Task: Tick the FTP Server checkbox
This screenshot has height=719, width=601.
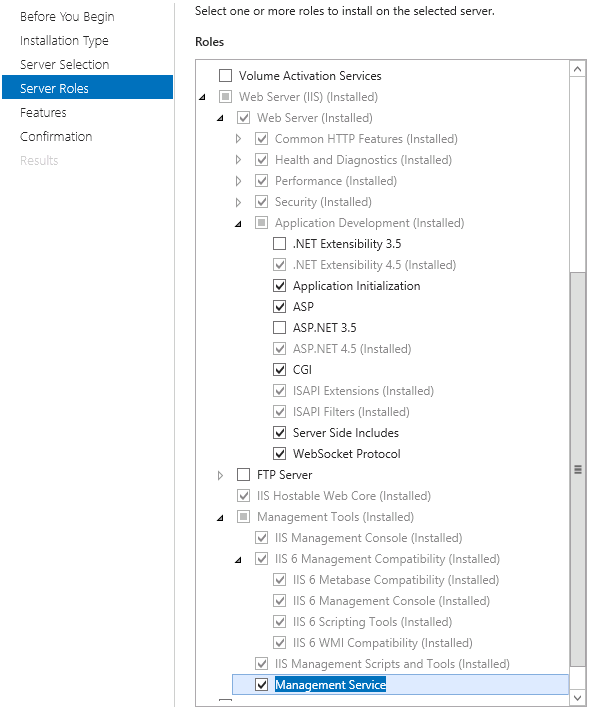Action: [x=243, y=475]
